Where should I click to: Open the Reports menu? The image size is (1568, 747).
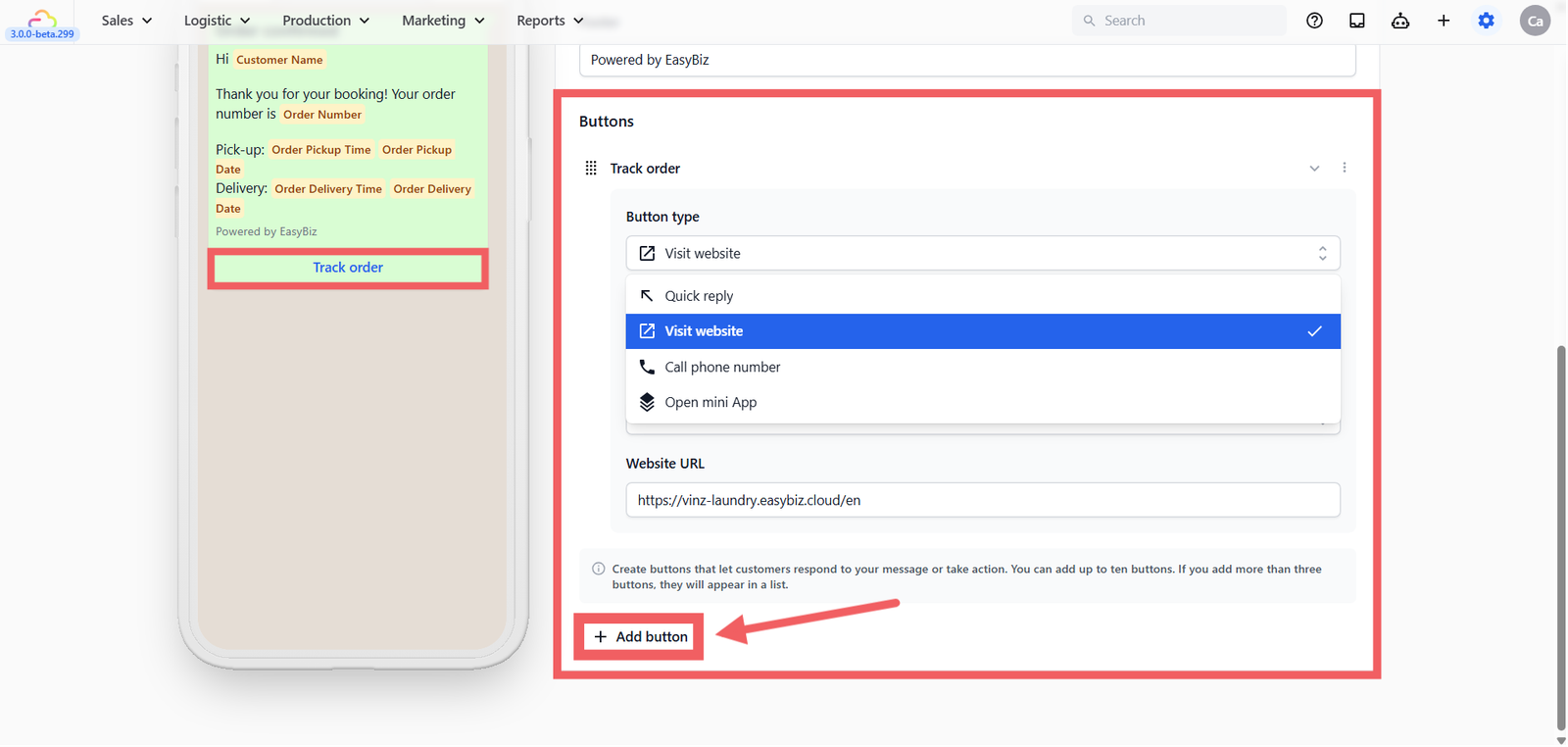[550, 21]
